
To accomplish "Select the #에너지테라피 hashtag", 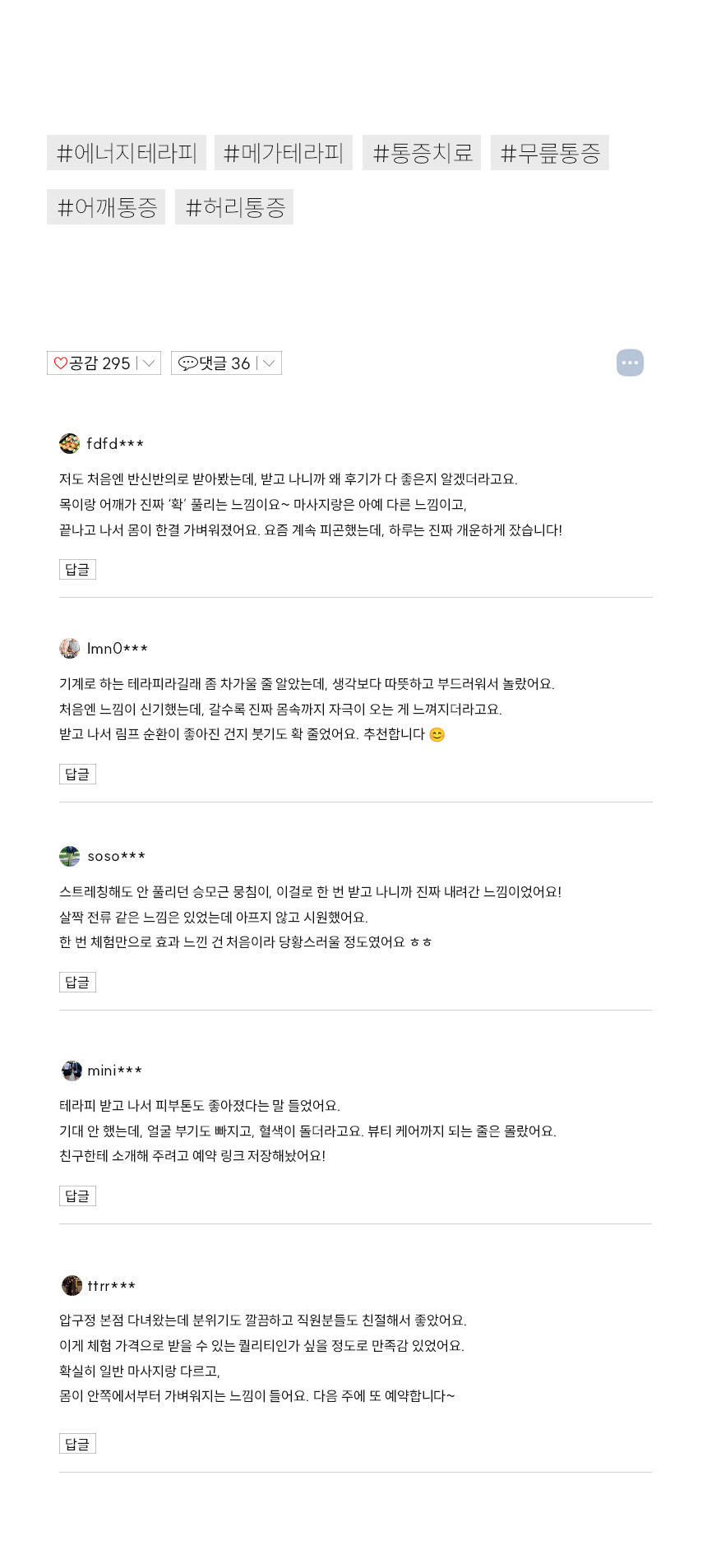I will (x=127, y=153).
